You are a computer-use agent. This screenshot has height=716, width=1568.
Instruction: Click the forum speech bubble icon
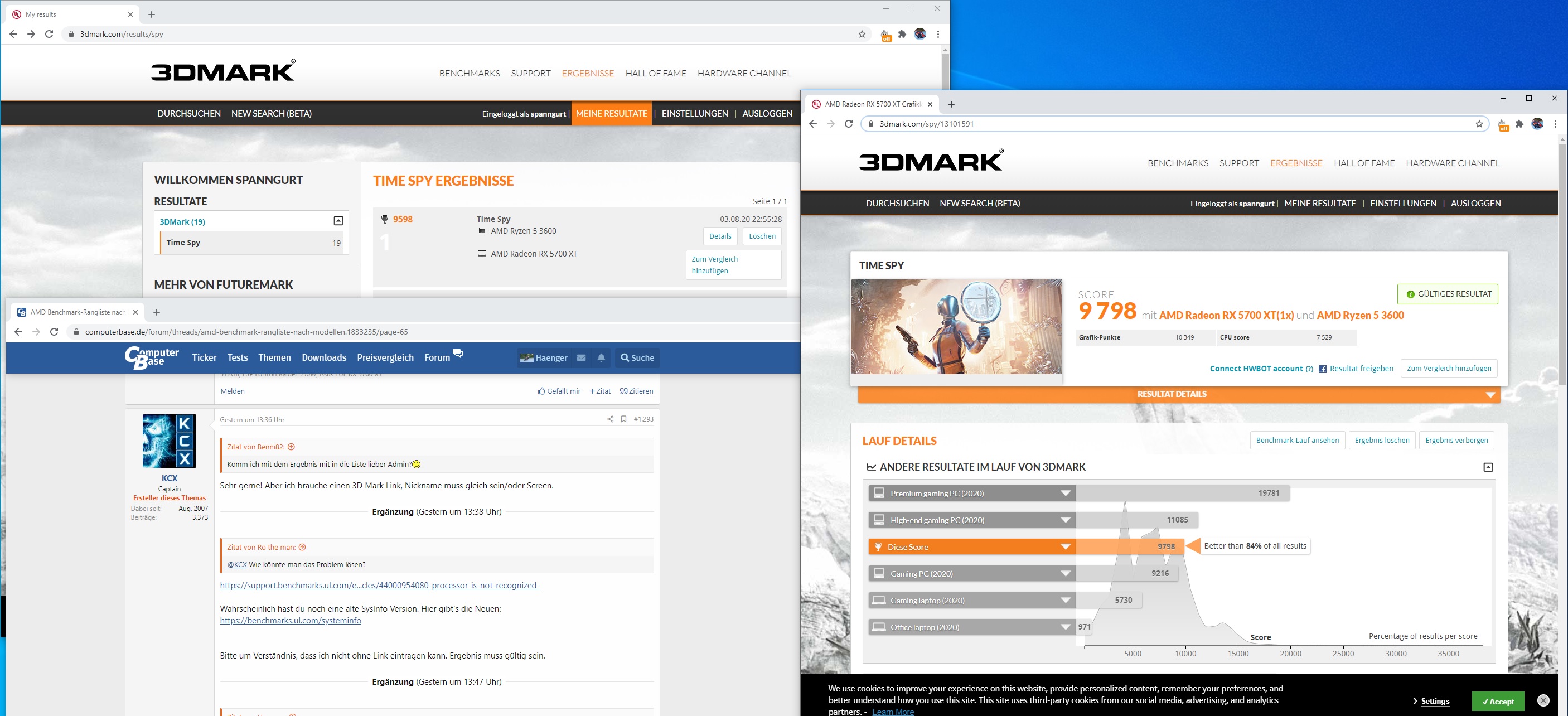[x=458, y=354]
